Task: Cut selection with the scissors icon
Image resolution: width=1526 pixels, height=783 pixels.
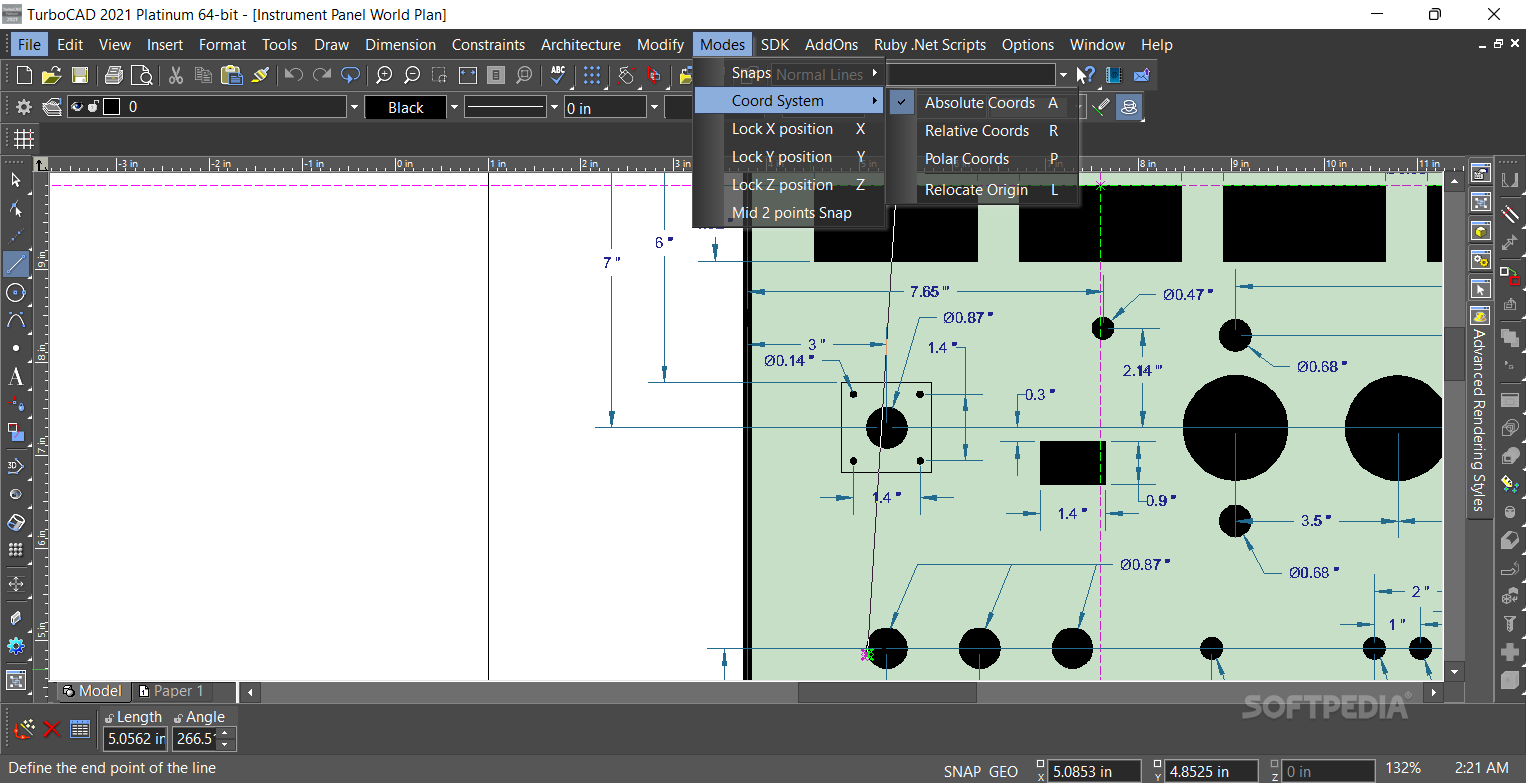Action: point(176,75)
